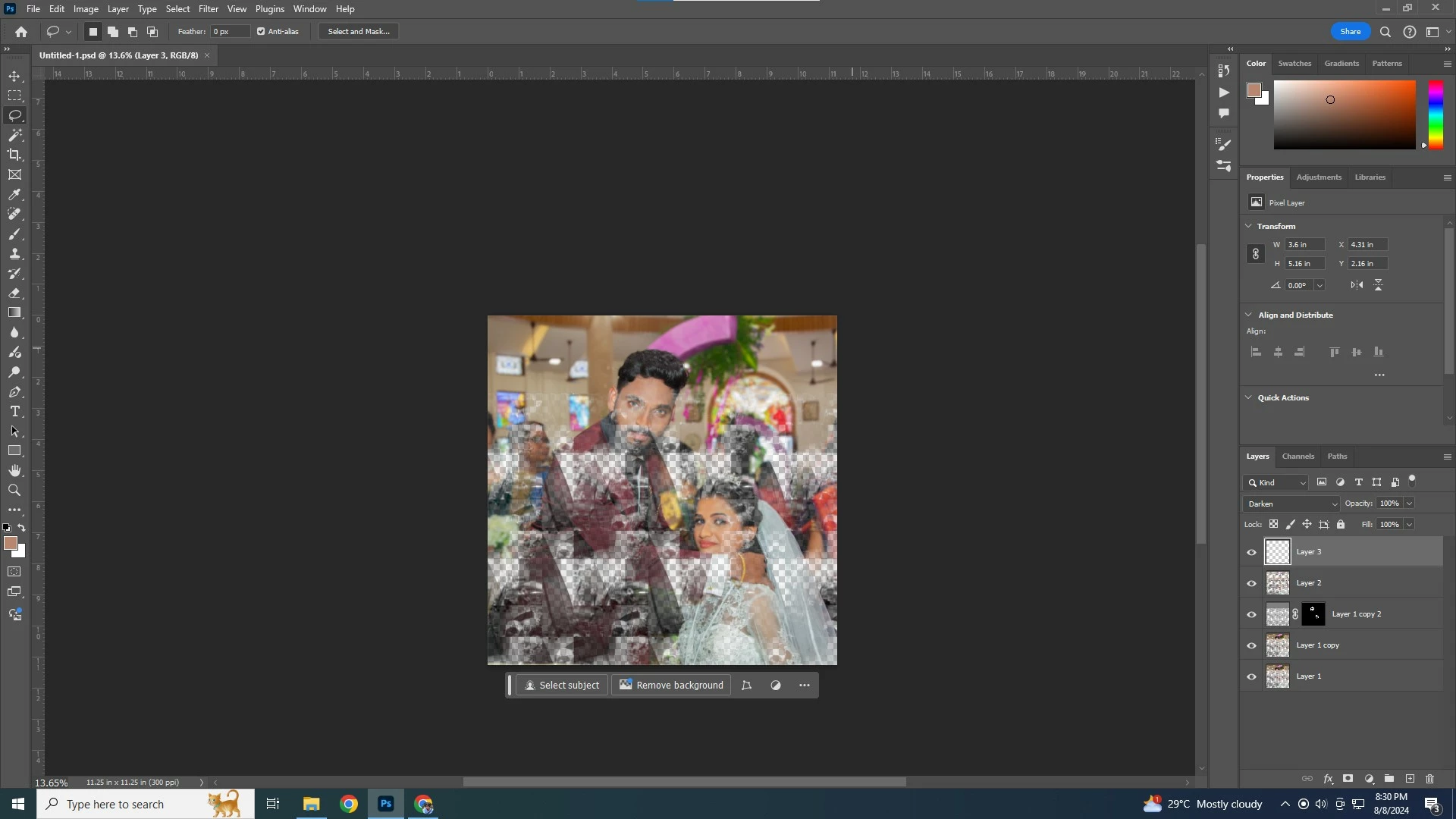Image resolution: width=1456 pixels, height=819 pixels.
Task: Toggle visibility of Layer 1 copy
Action: tap(1251, 645)
